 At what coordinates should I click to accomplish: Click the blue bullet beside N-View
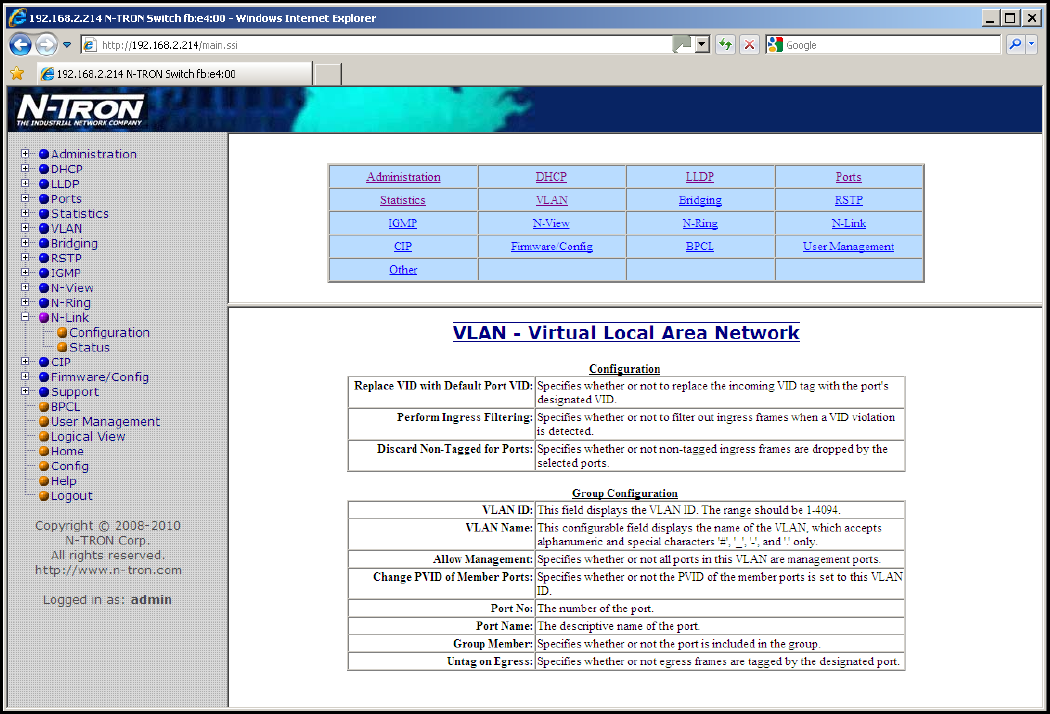[x=44, y=288]
